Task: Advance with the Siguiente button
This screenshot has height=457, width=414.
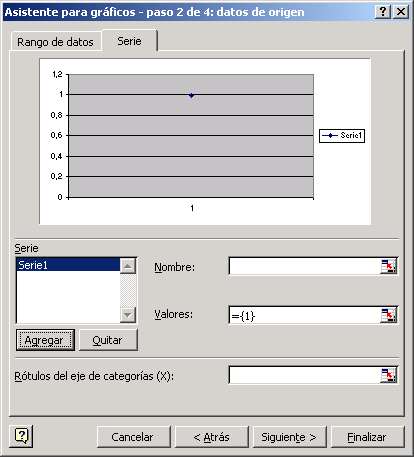Action: tap(290, 437)
